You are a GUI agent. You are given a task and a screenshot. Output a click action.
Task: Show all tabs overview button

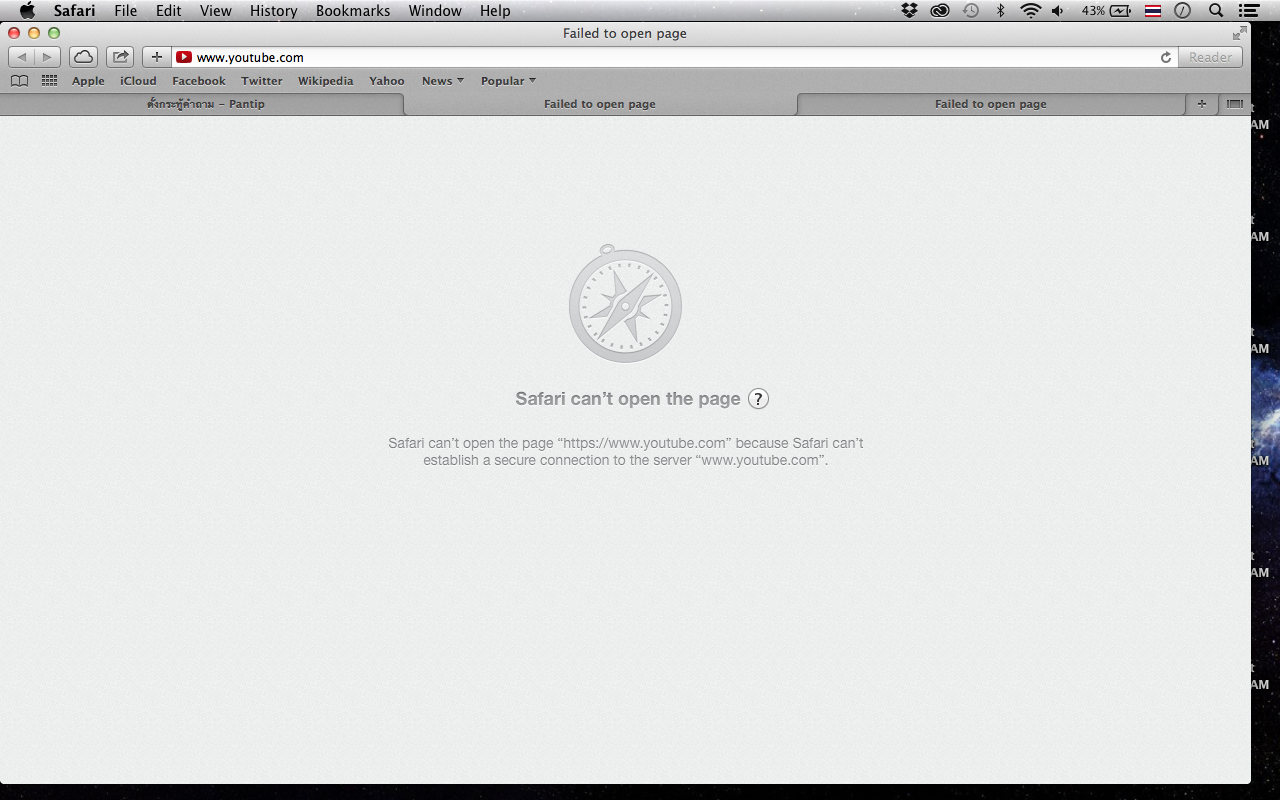pyautogui.click(x=1235, y=104)
